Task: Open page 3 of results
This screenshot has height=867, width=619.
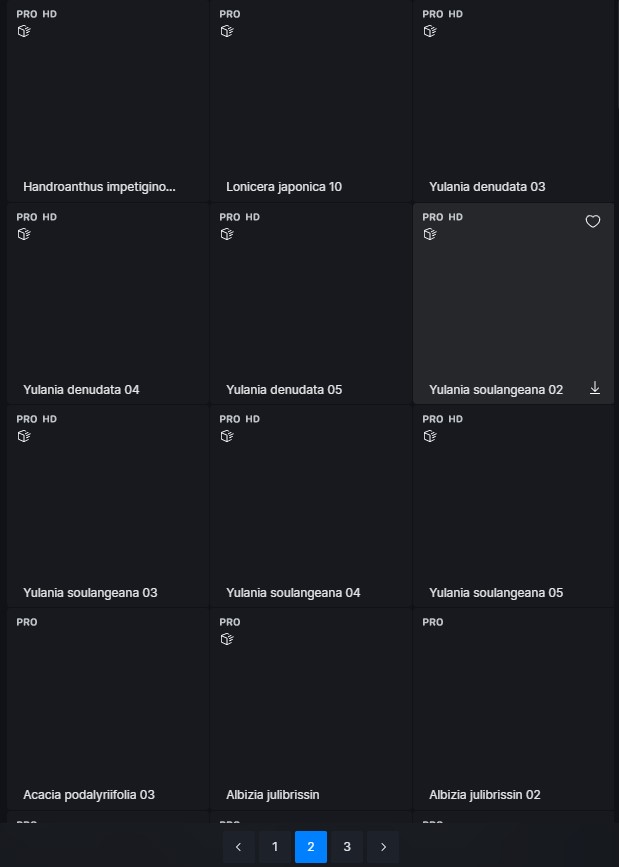Action: tap(347, 847)
